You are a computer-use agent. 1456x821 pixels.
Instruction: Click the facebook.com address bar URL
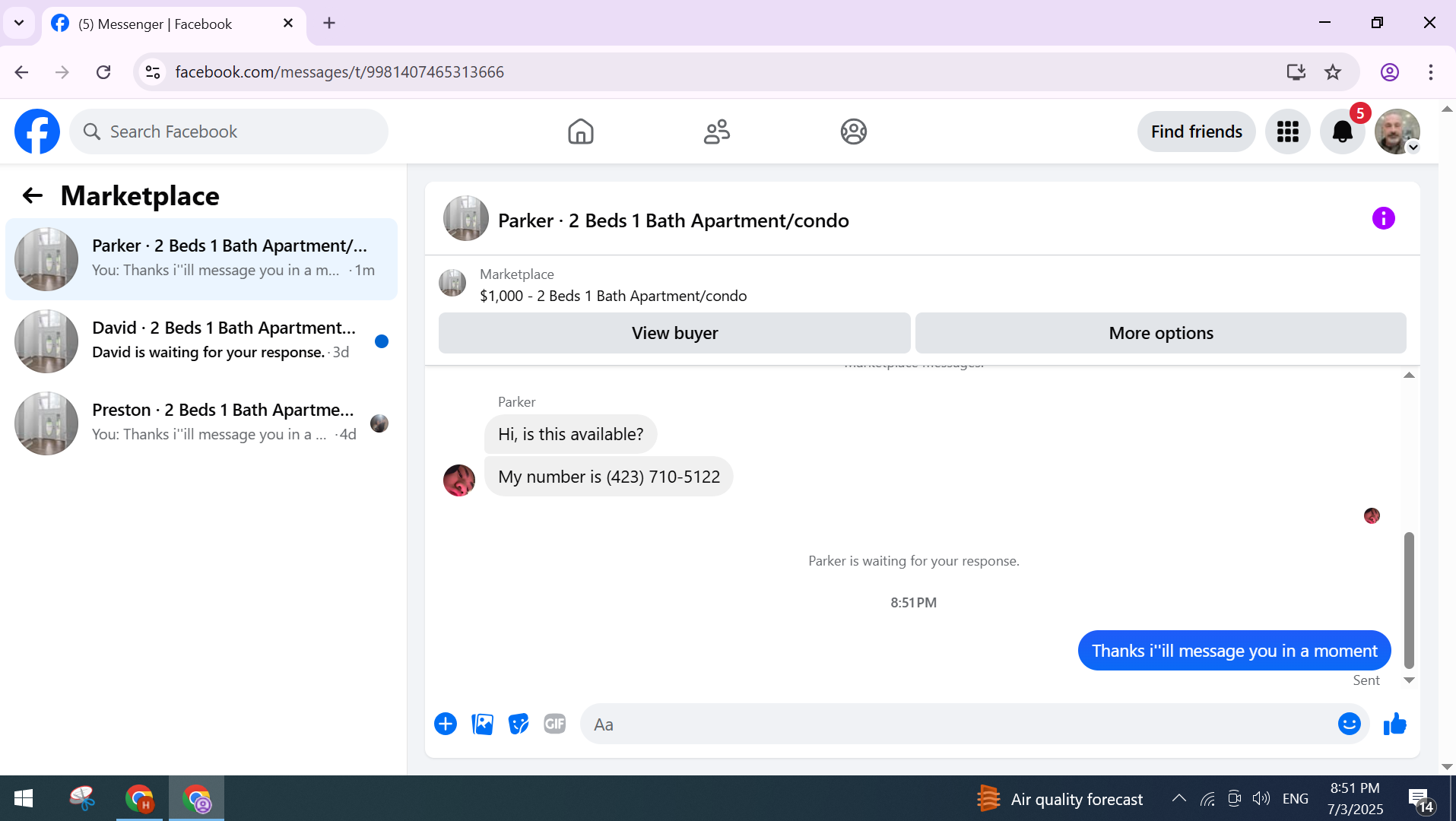339,72
